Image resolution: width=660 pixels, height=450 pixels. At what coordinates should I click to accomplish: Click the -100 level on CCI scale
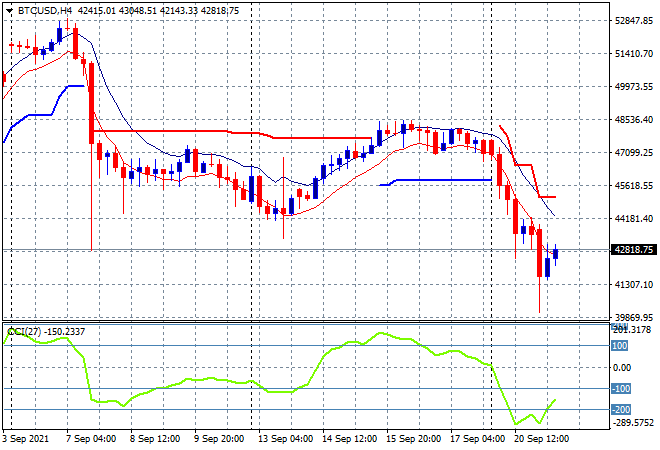click(619, 389)
